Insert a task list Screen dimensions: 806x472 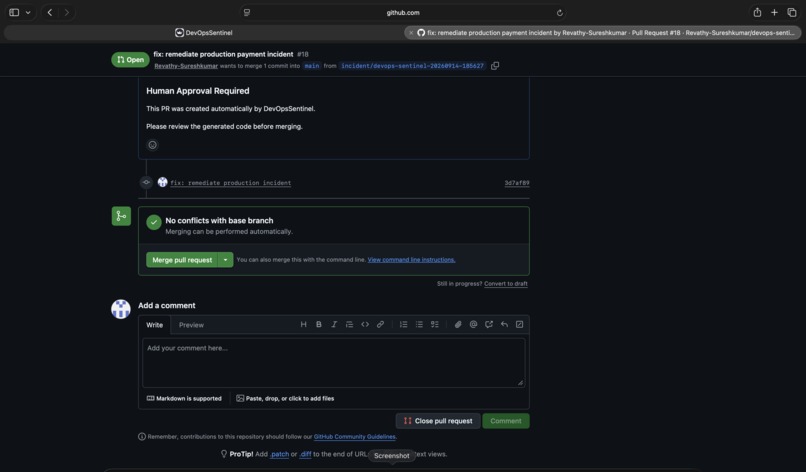point(435,324)
